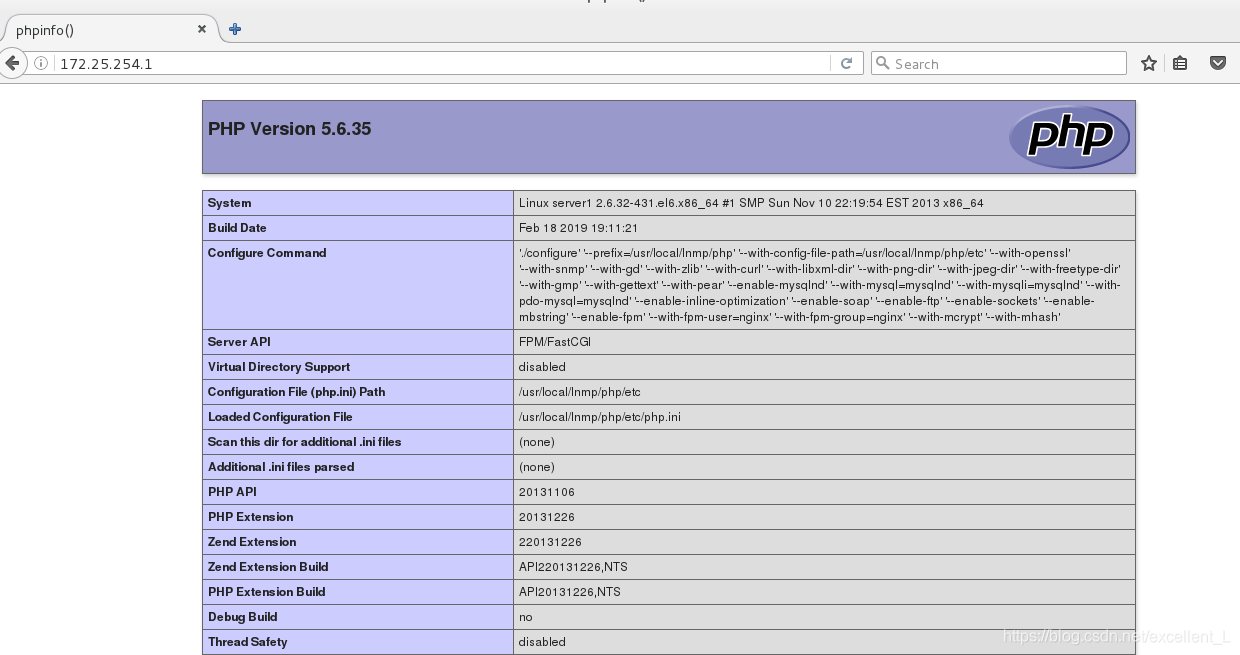Click the 20131226 value

547,517
